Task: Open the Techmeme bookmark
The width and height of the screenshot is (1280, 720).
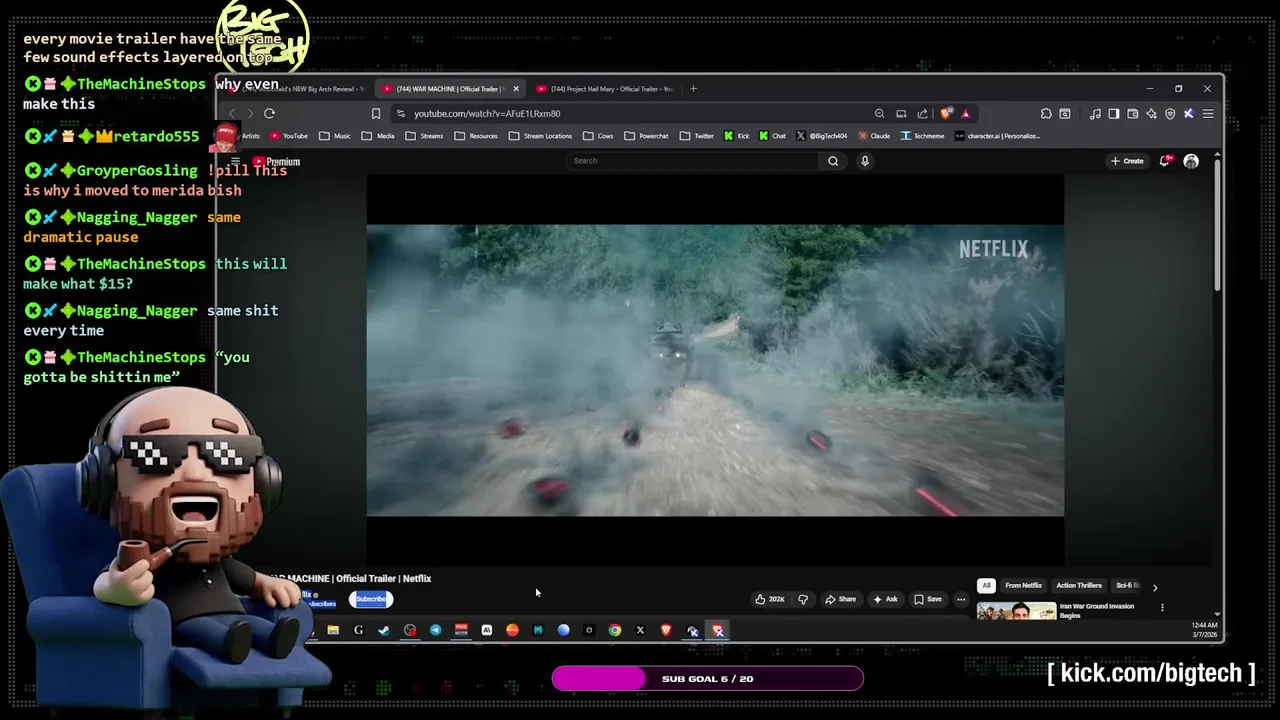Action: click(x=922, y=136)
